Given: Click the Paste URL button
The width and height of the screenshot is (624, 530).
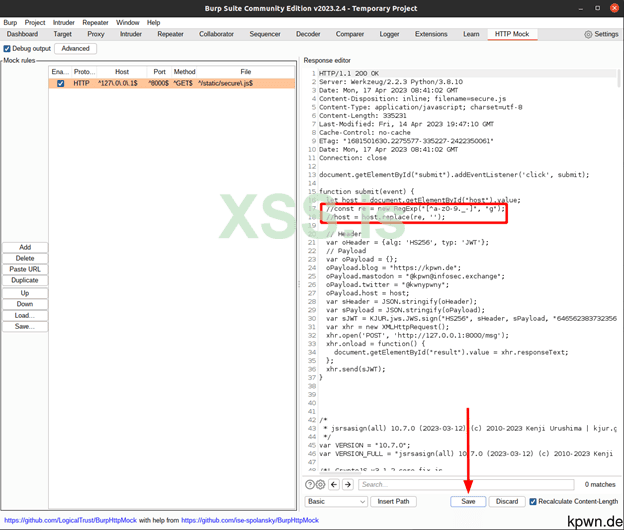Looking at the screenshot, I should pos(25,269).
